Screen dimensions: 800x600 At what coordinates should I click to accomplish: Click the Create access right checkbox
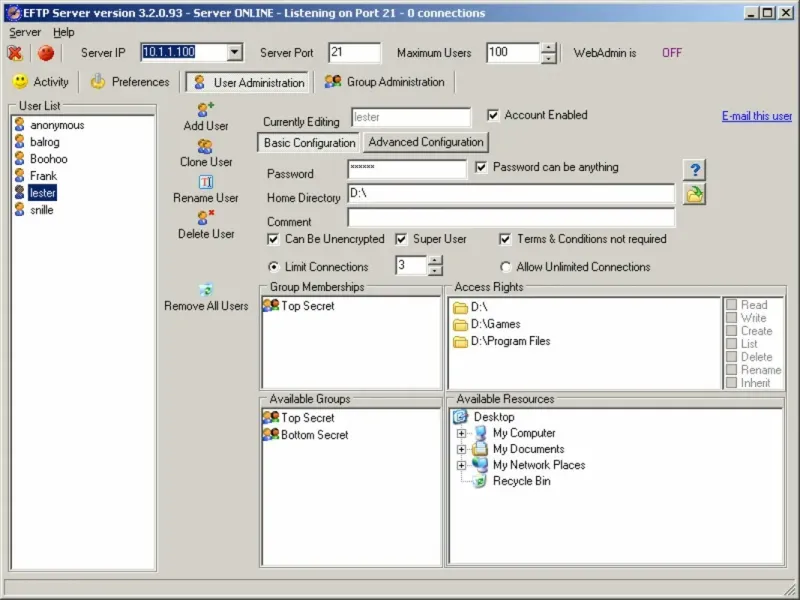click(x=731, y=331)
